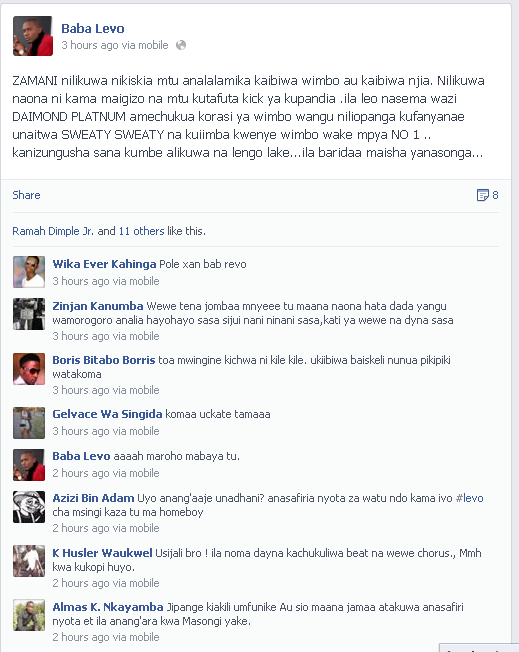Open Azizi Bin Adam's cartoon avatar
The height and width of the screenshot is (652, 519).
(x=29, y=507)
